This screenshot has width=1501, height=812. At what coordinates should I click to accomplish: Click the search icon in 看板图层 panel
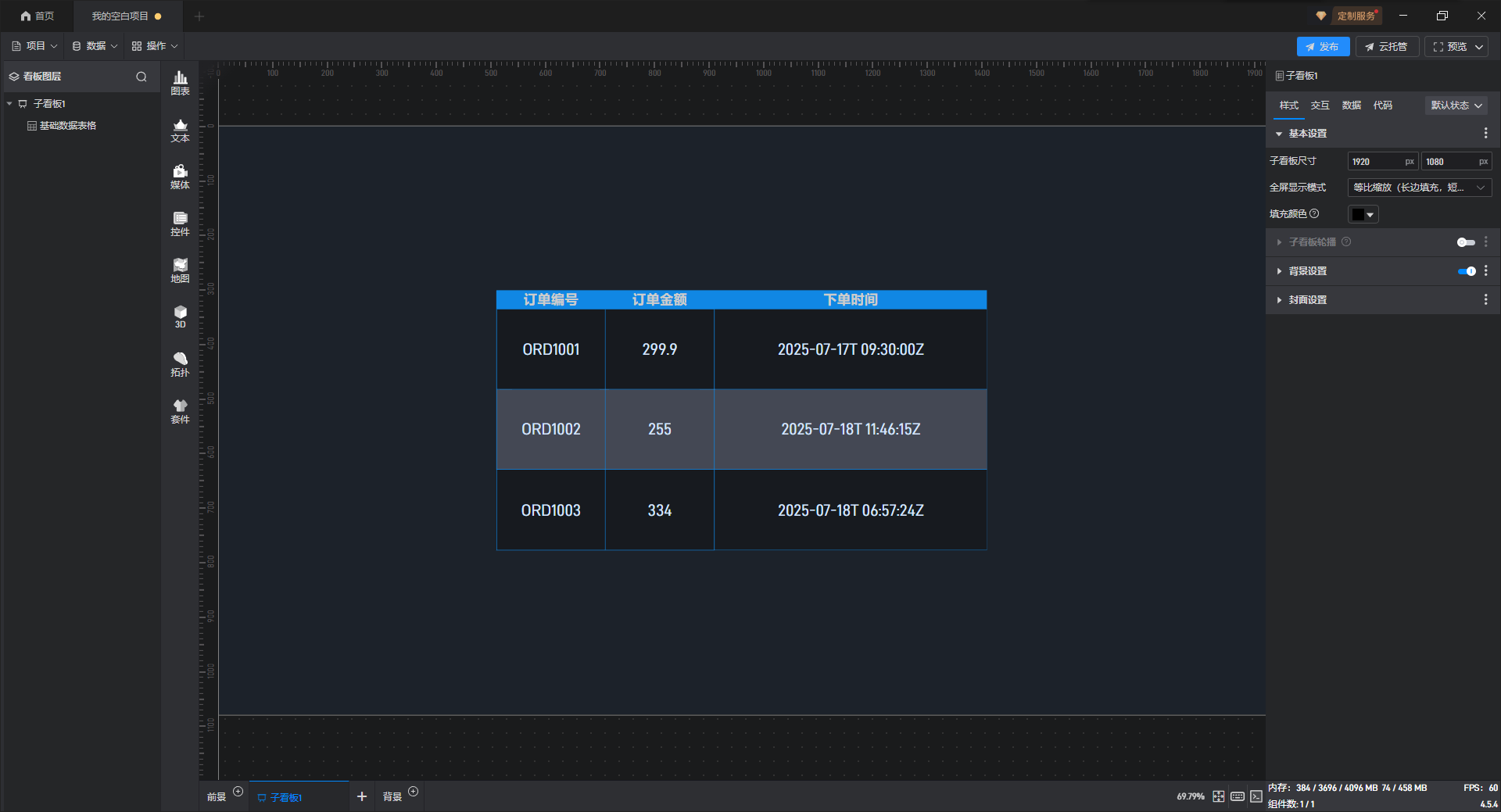click(x=142, y=77)
